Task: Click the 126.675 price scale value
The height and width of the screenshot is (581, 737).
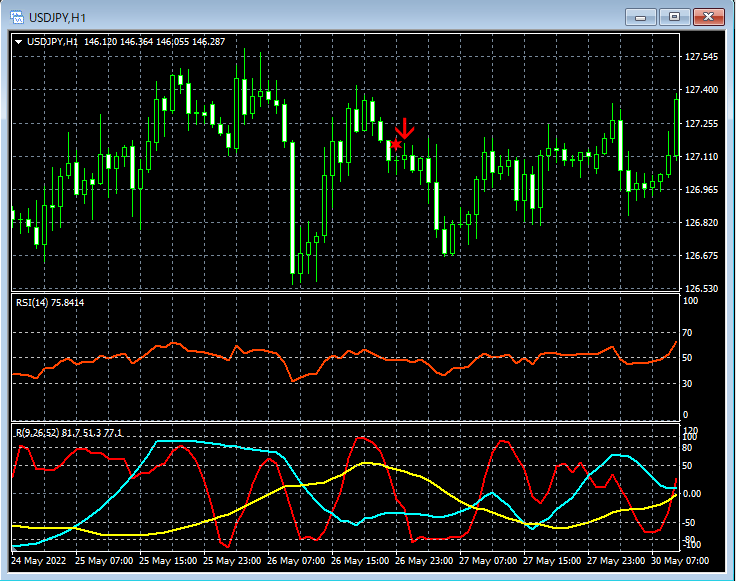Action: (701, 256)
